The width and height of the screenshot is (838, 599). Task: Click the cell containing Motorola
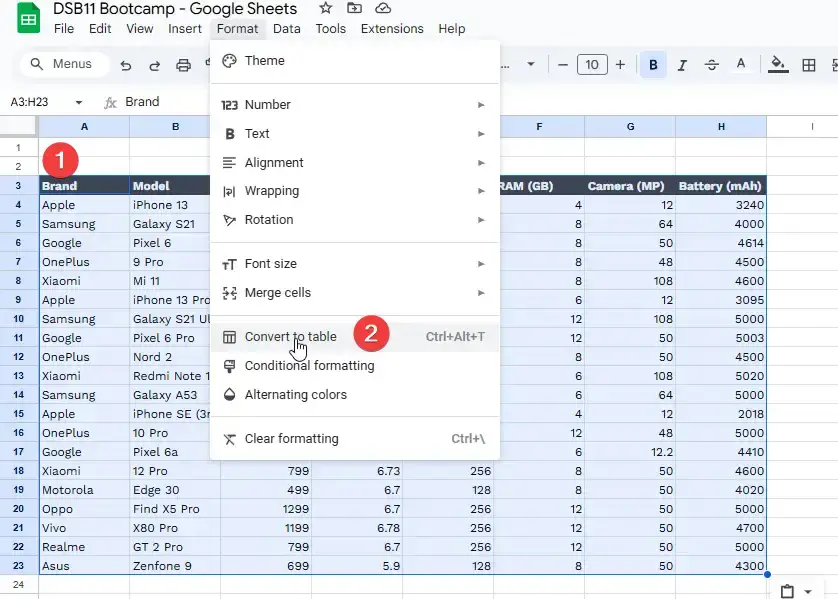pyautogui.click(x=84, y=490)
